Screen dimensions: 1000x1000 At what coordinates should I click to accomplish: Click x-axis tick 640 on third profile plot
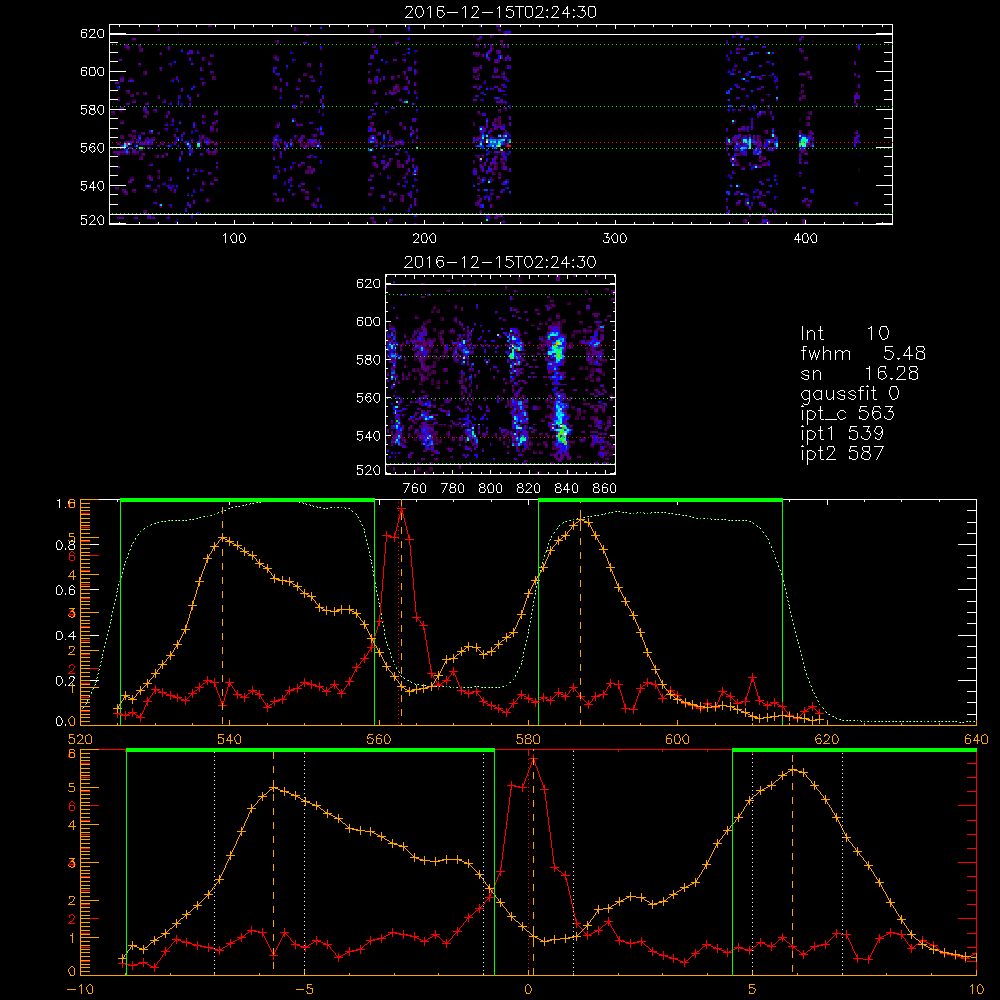[x=976, y=739]
